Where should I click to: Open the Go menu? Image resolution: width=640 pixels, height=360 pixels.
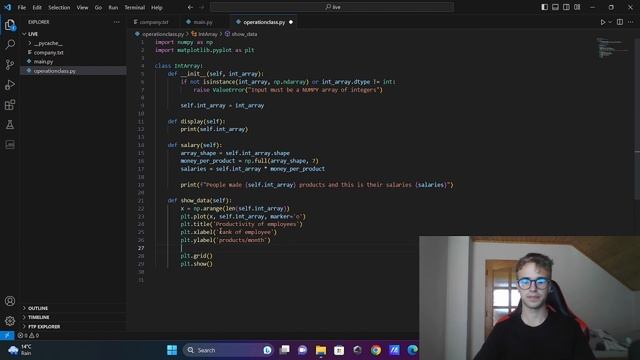pos(98,7)
